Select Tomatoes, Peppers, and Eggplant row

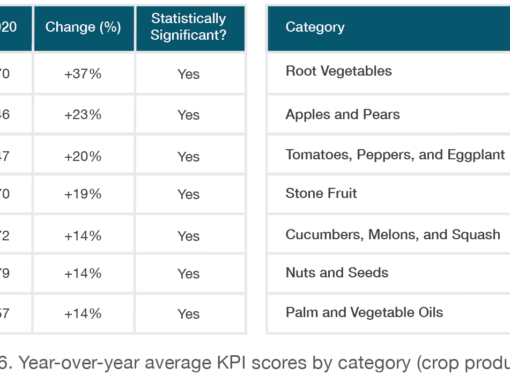click(x=389, y=154)
